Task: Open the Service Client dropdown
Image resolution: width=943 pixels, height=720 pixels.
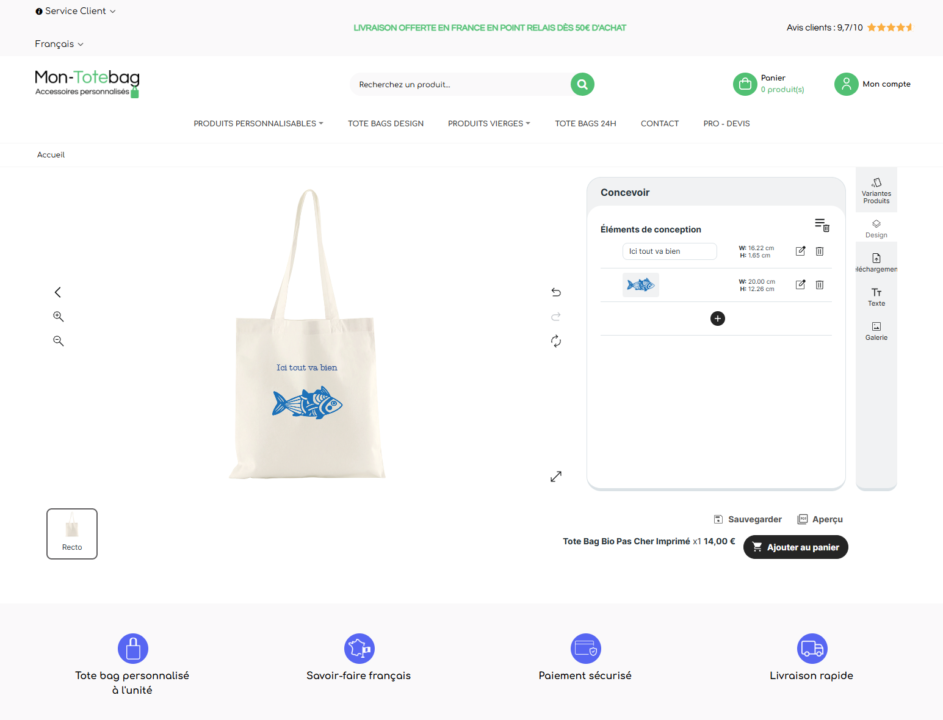Action: [x=76, y=11]
